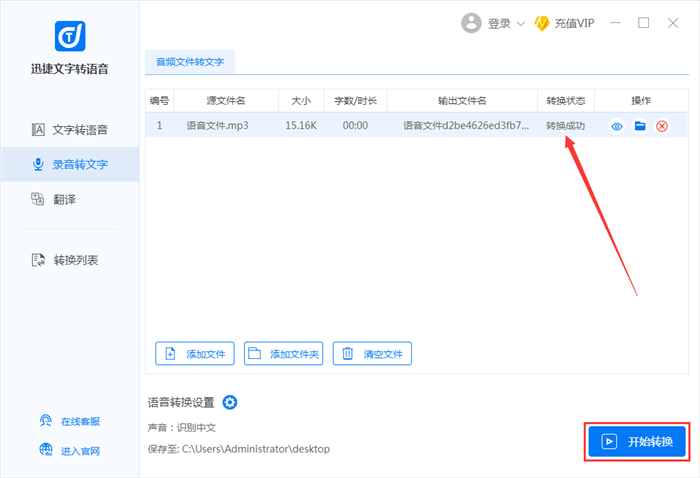Click the 转换状态 column header
The image size is (700, 478).
(566, 101)
